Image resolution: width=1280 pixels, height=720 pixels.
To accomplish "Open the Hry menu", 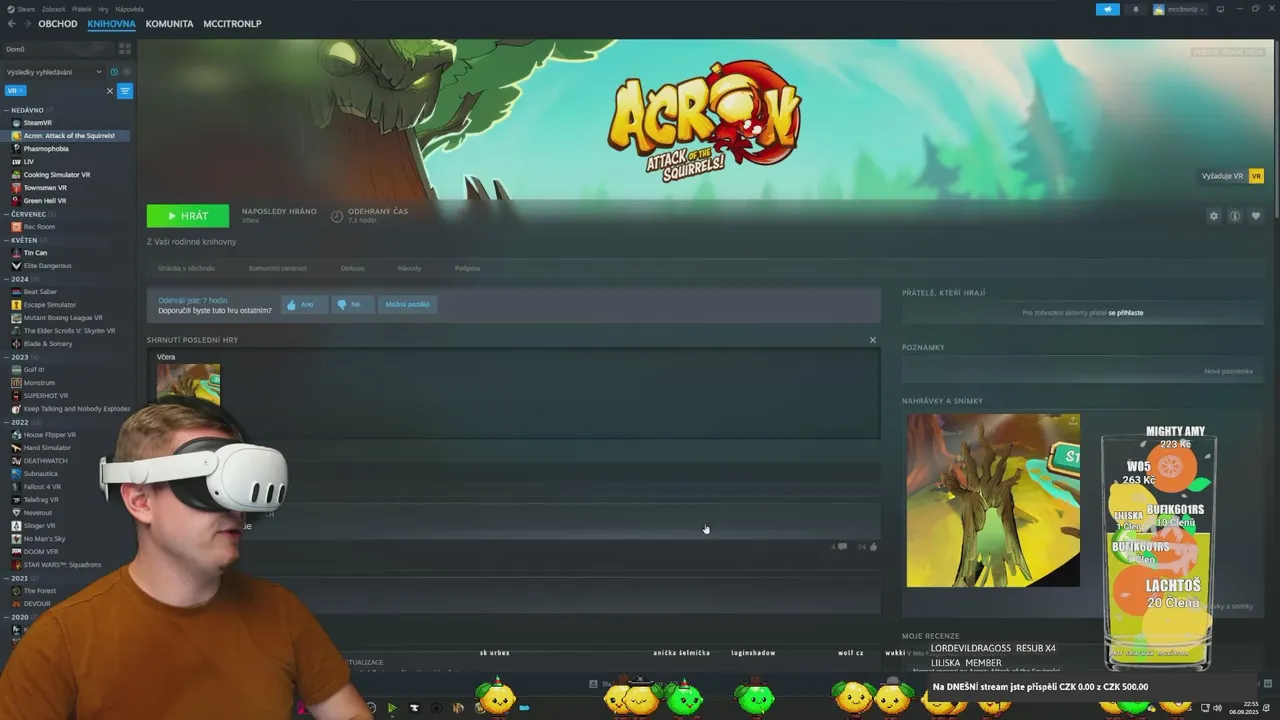I will pyautogui.click(x=104, y=9).
